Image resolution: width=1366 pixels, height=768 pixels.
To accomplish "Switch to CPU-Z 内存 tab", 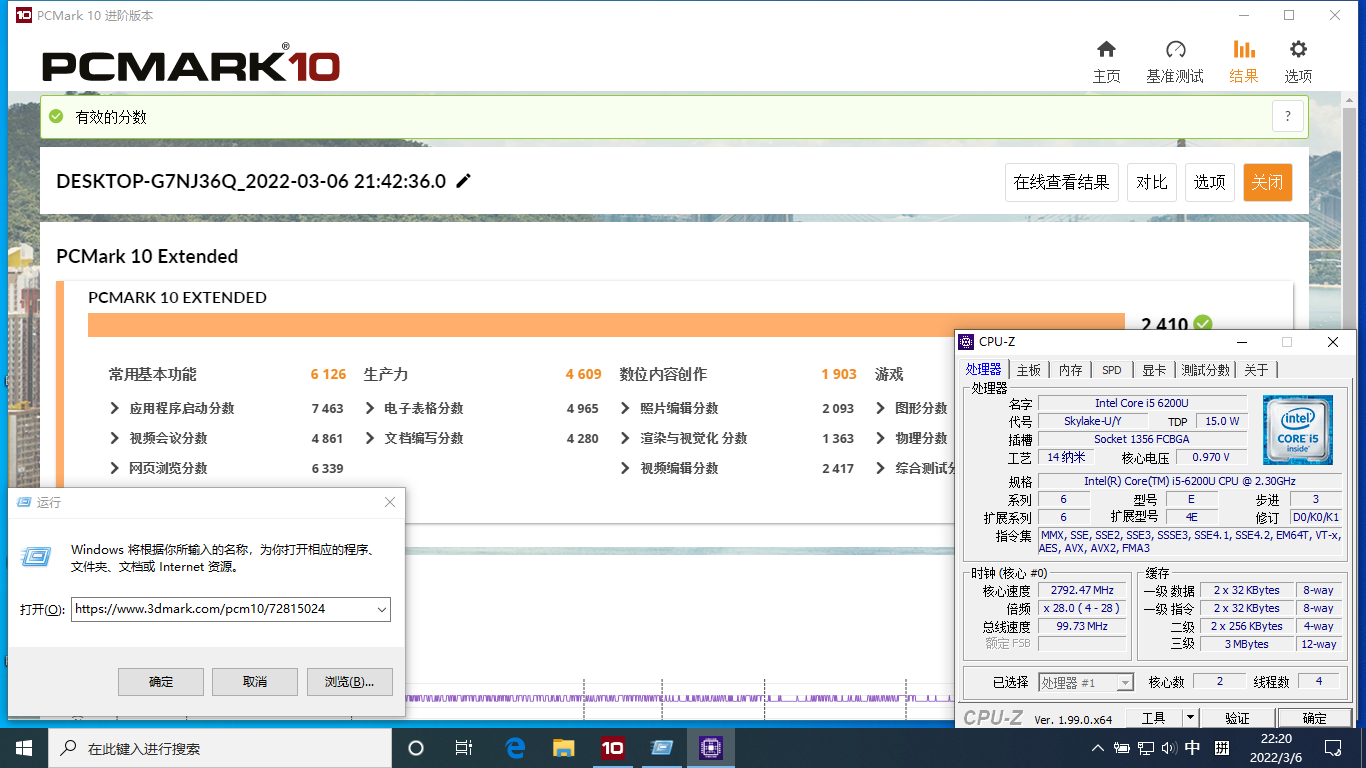I will [1071, 370].
